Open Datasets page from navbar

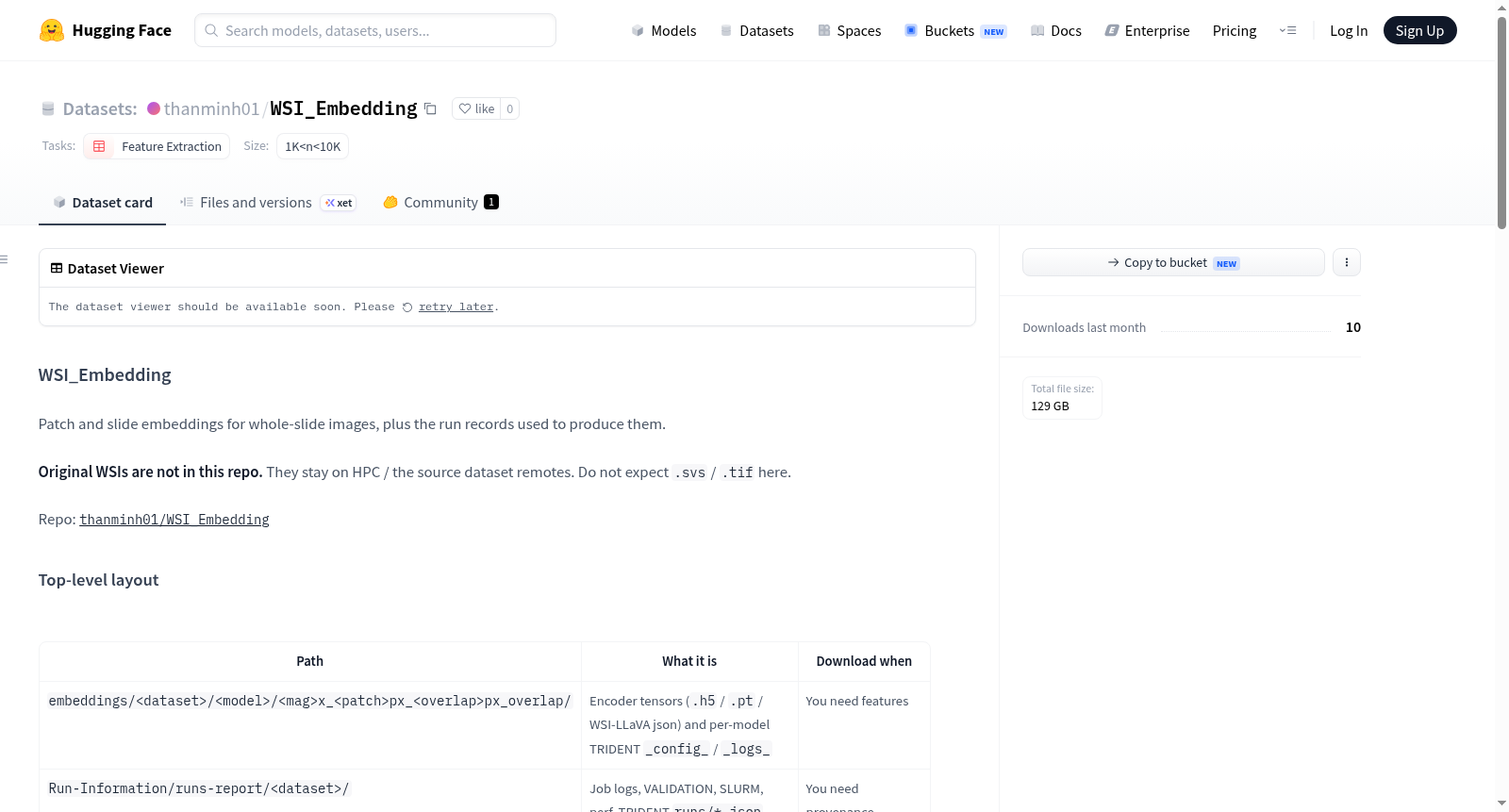(x=756, y=30)
